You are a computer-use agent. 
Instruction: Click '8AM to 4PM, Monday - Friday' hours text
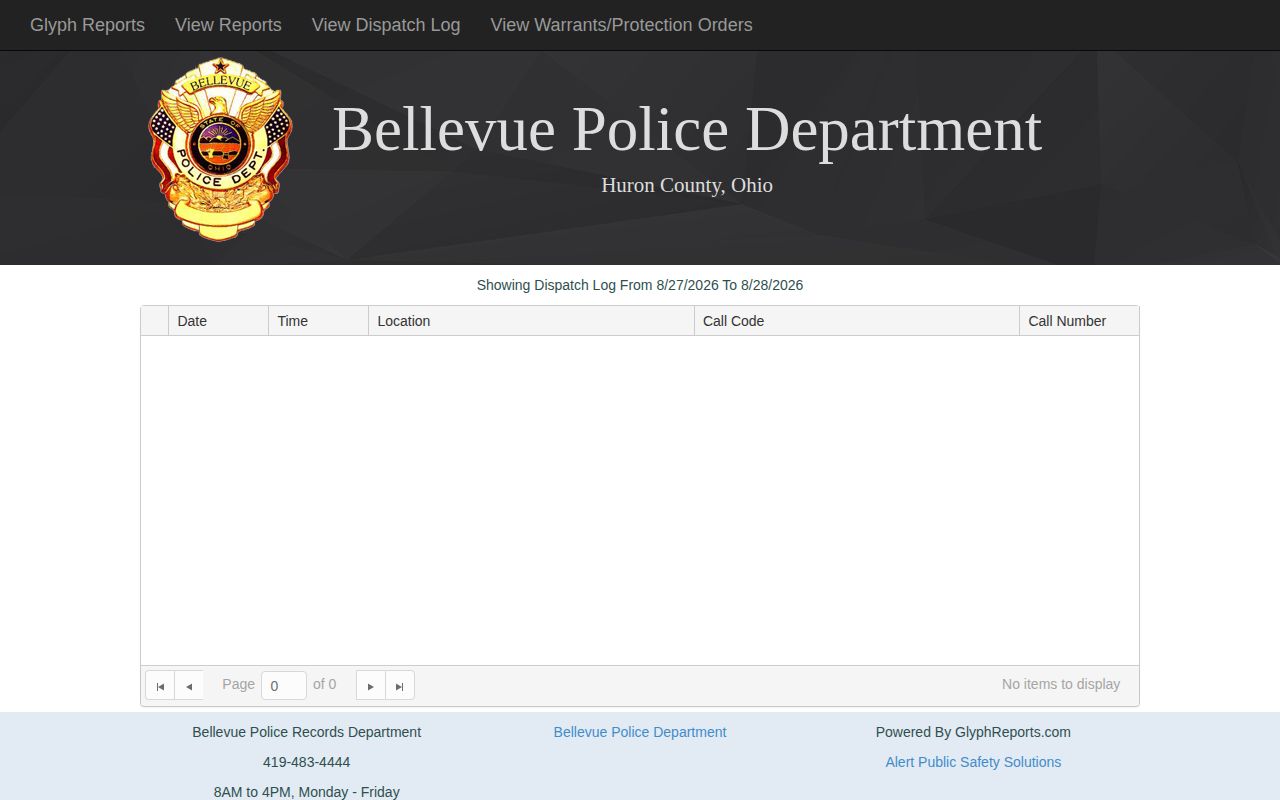pyautogui.click(x=307, y=792)
